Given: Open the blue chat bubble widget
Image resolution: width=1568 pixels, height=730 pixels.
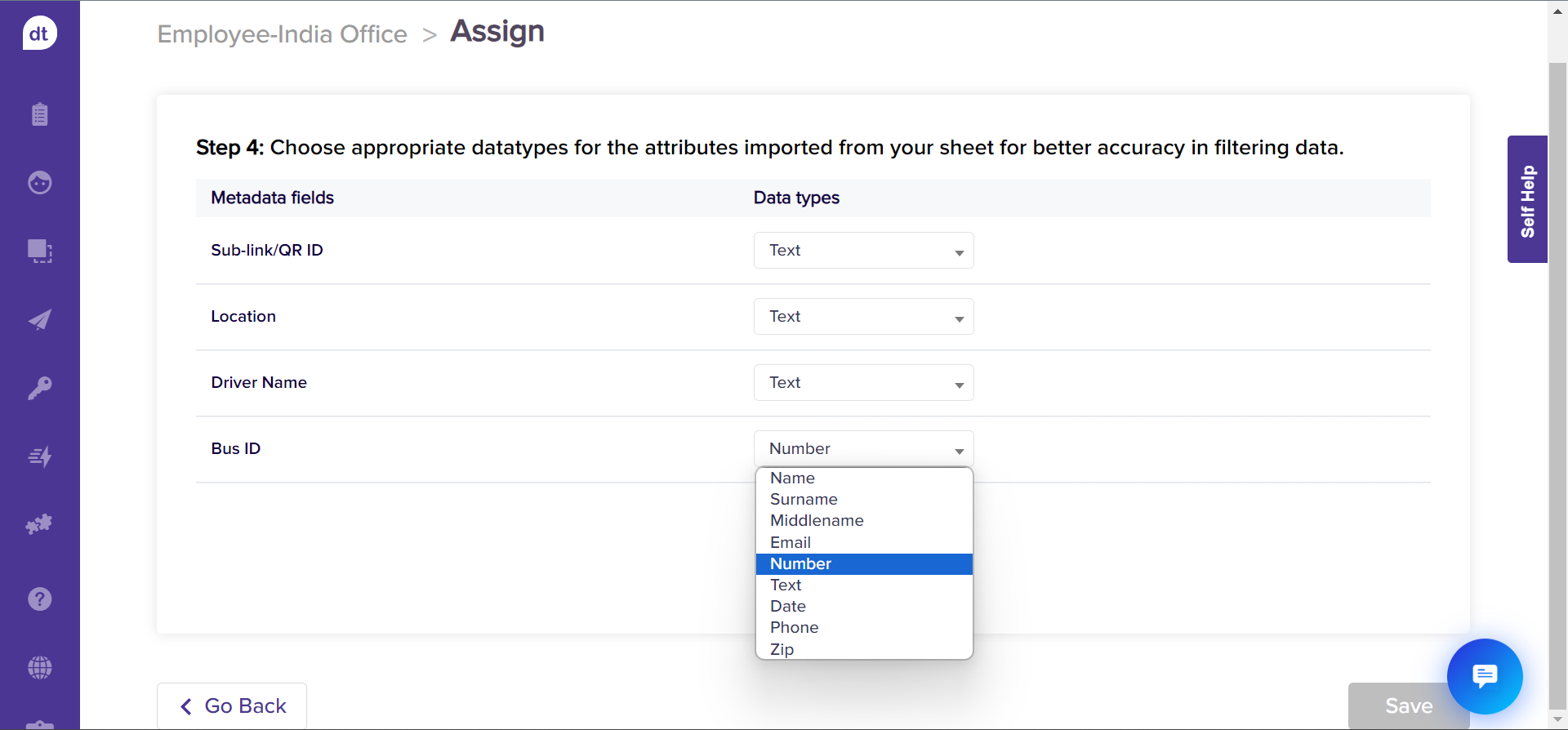Looking at the screenshot, I should [1484, 676].
